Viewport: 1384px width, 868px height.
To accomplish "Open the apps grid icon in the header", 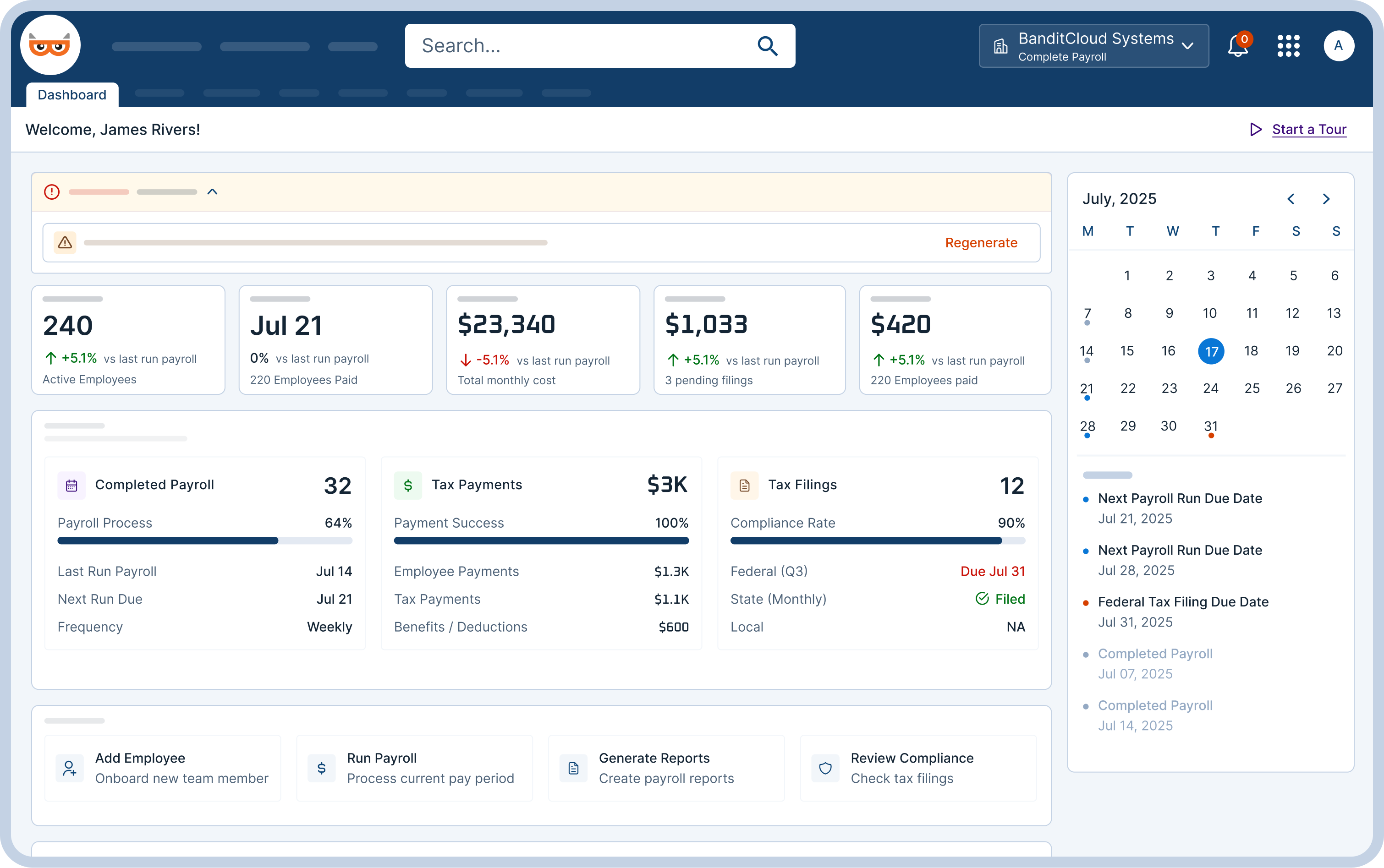I will pyautogui.click(x=1287, y=46).
